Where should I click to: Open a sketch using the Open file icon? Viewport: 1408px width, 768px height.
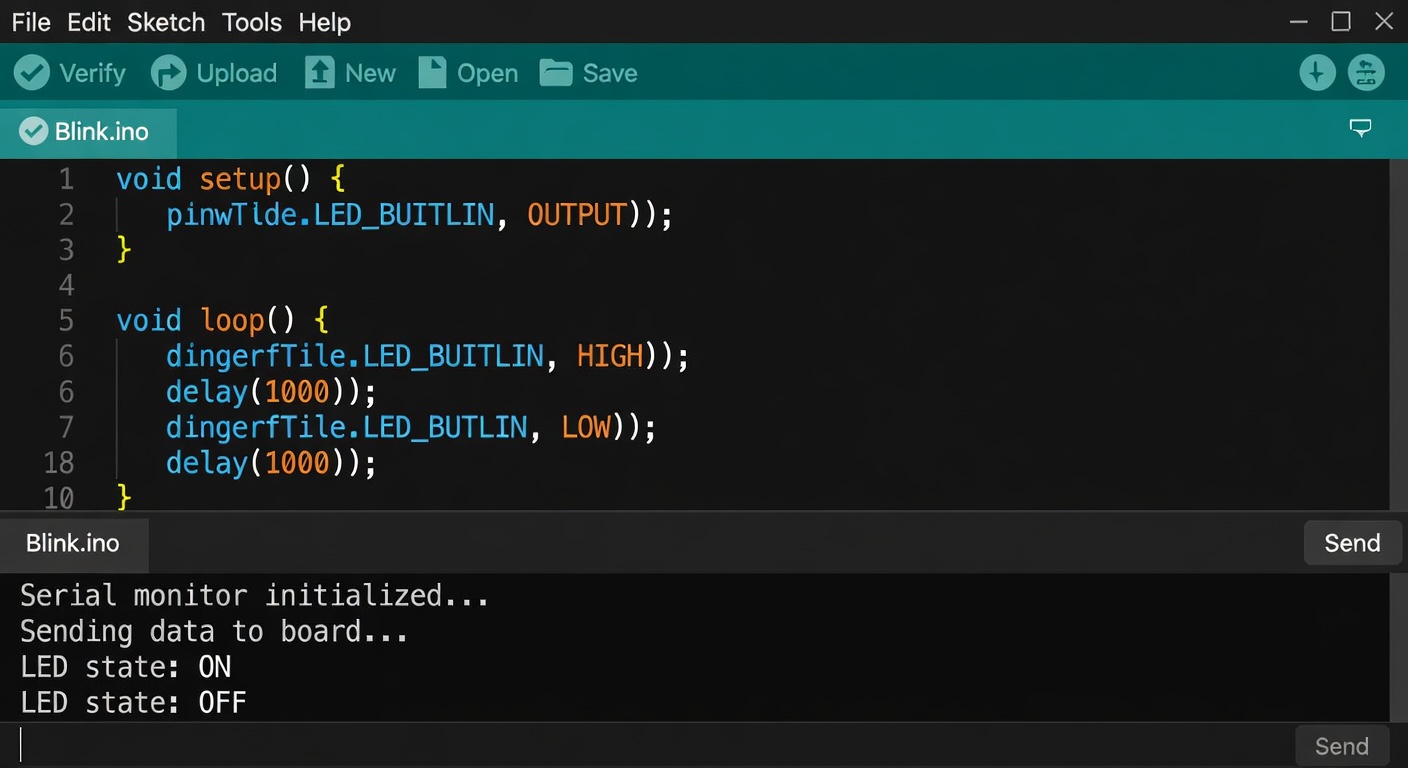432,72
